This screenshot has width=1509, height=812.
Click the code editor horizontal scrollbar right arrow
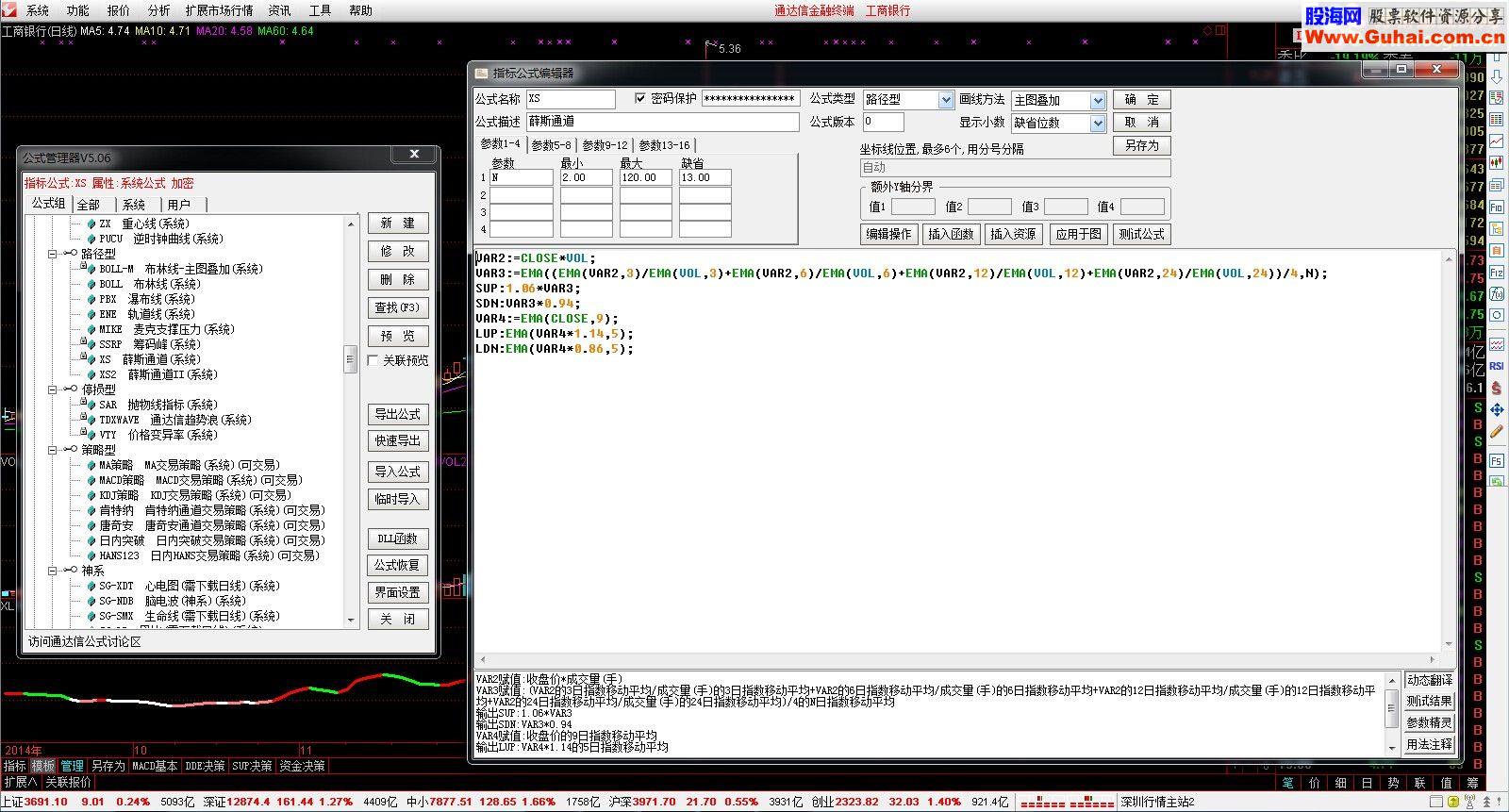1433,659
